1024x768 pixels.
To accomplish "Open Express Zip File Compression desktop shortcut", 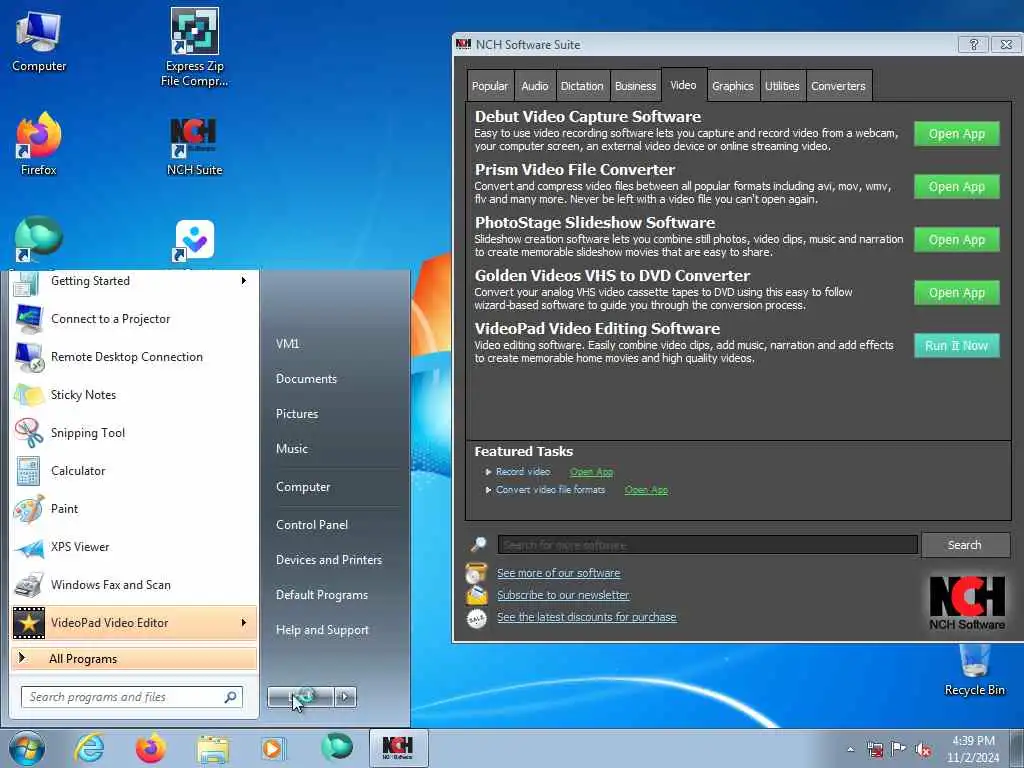I will click(x=195, y=47).
